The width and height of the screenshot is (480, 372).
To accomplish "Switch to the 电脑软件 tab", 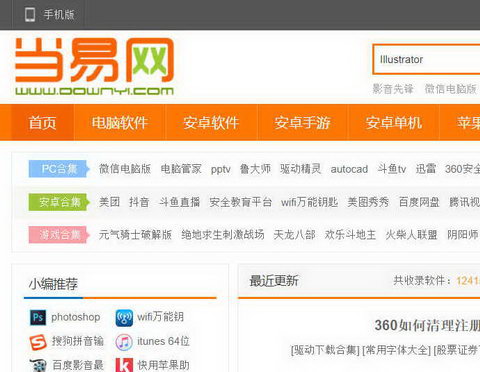I will pos(120,123).
